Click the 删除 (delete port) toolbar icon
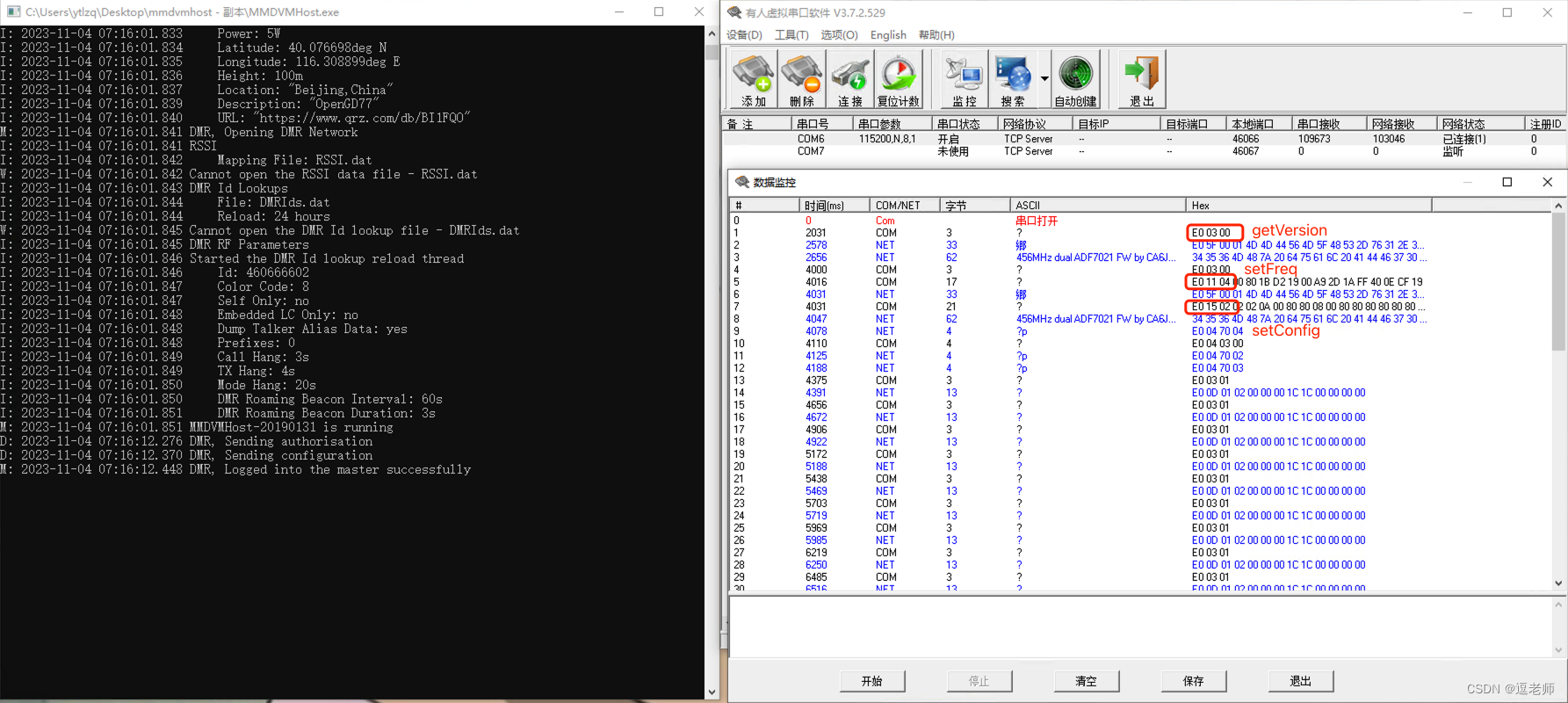Image resolution: width=1568 pixels, height=703 pixels. (801, 79)
